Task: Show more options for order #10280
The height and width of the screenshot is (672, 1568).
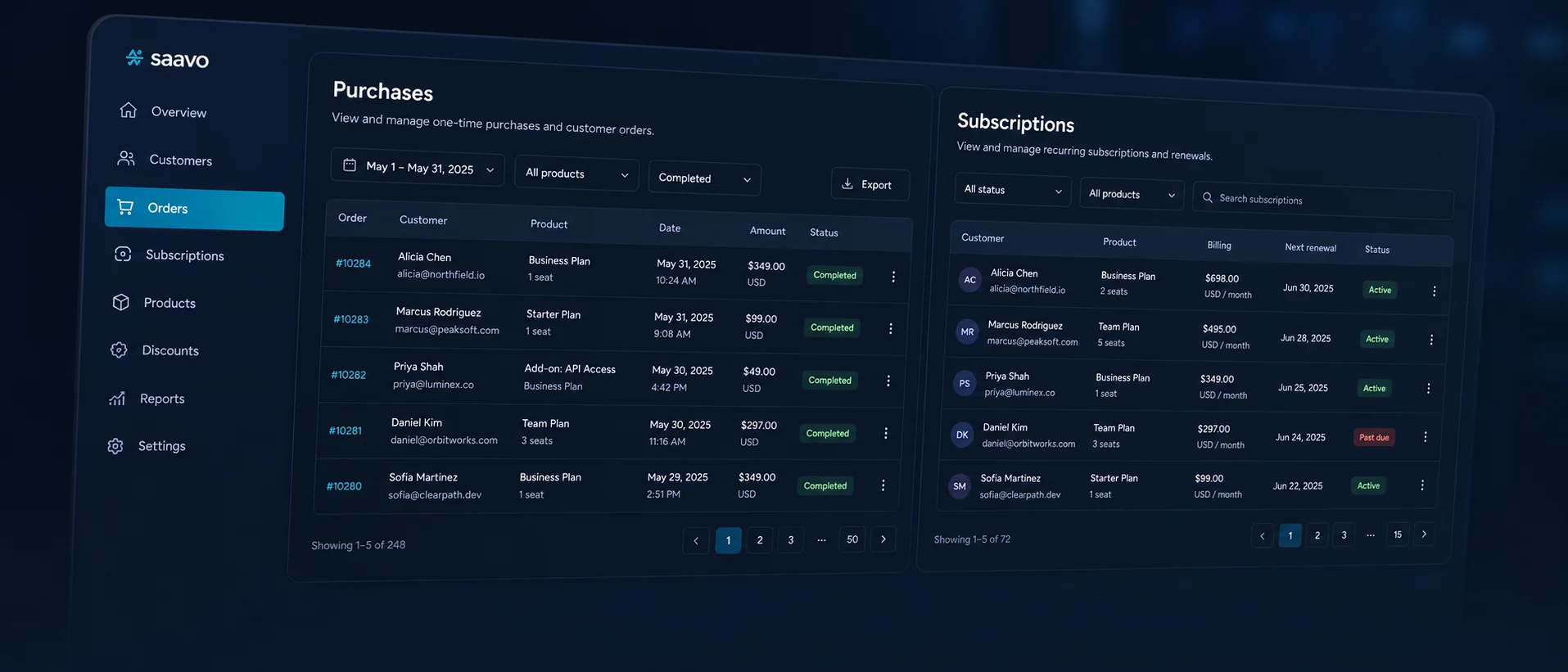Action: (883, 485)
